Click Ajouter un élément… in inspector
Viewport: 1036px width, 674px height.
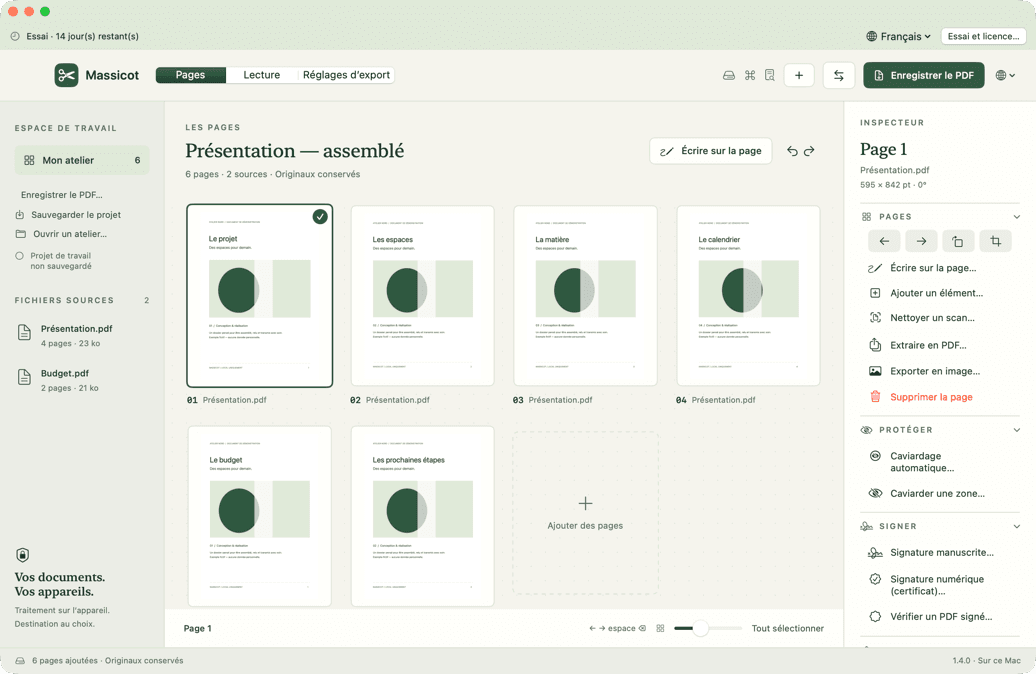point(936,293)
